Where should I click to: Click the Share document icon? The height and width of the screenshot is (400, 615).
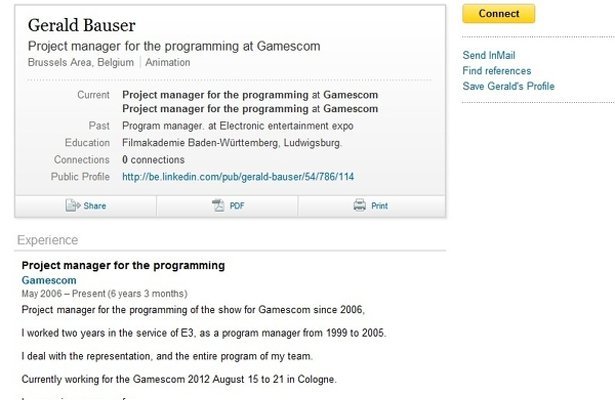tap(73, 205)
